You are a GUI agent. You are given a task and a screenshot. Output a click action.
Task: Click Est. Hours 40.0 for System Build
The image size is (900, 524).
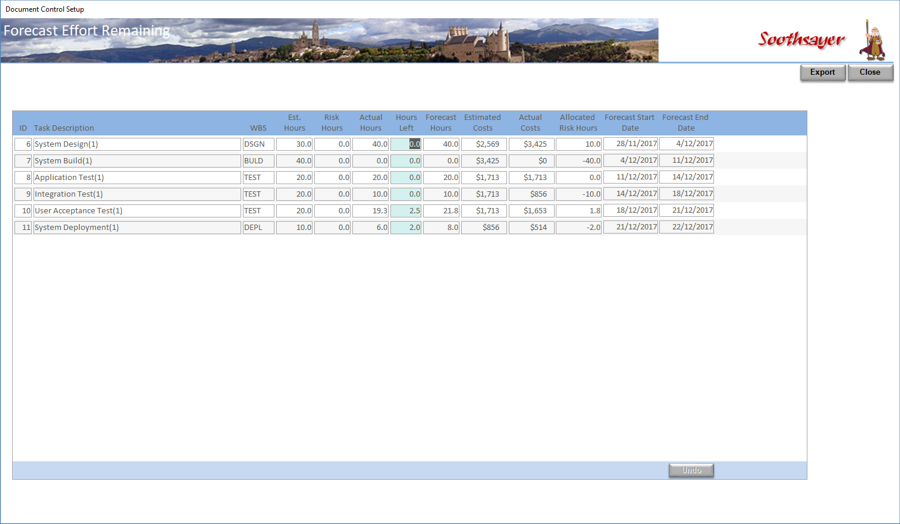(x=294, y=161)
